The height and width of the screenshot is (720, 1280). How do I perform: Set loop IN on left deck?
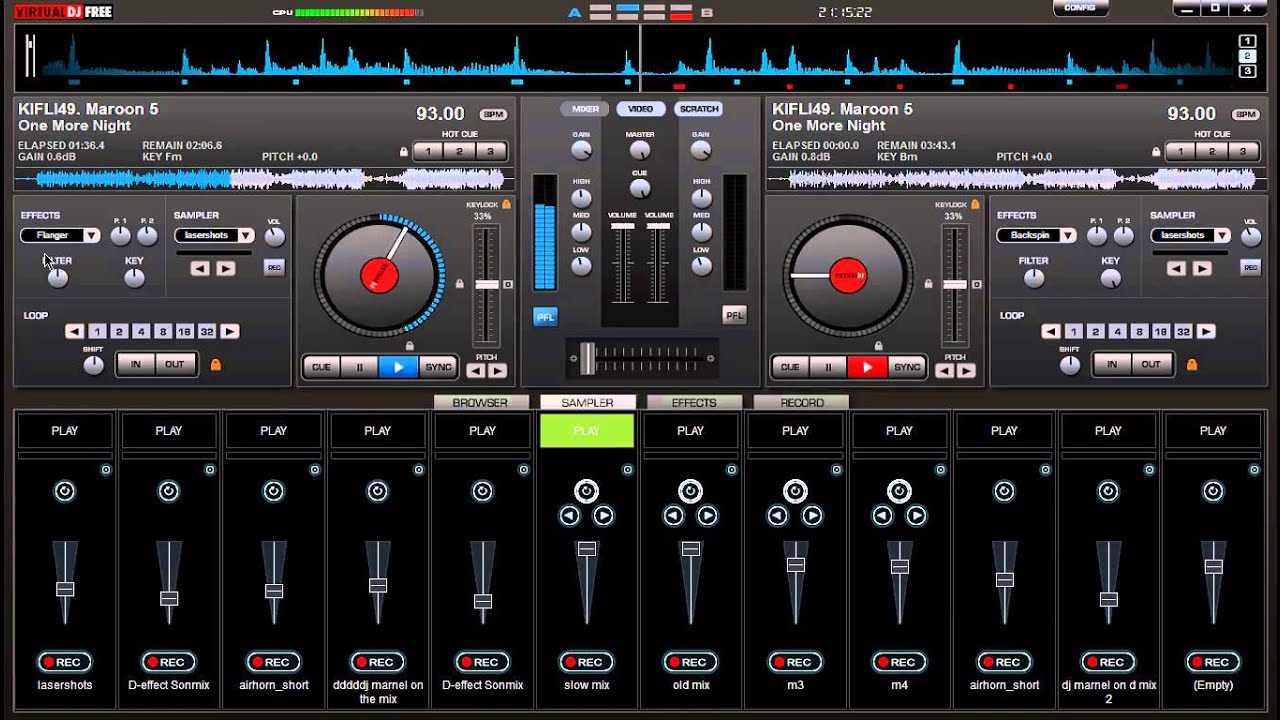[x=136, y=365]
